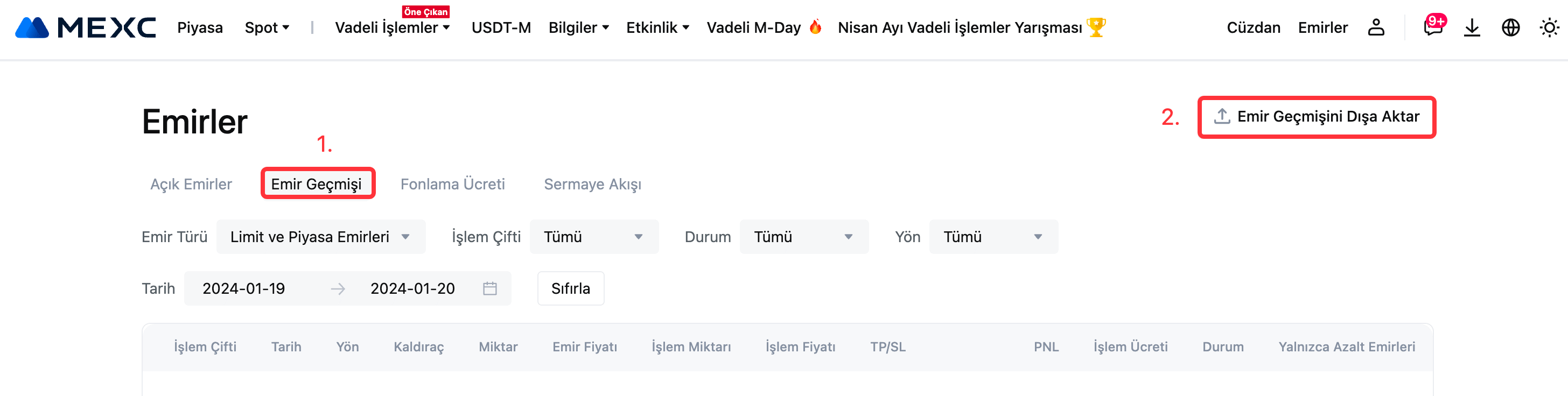Switch to the Açık Emirler tab
The width and height of the screenshot is (1568, 396).
(191, 185)
